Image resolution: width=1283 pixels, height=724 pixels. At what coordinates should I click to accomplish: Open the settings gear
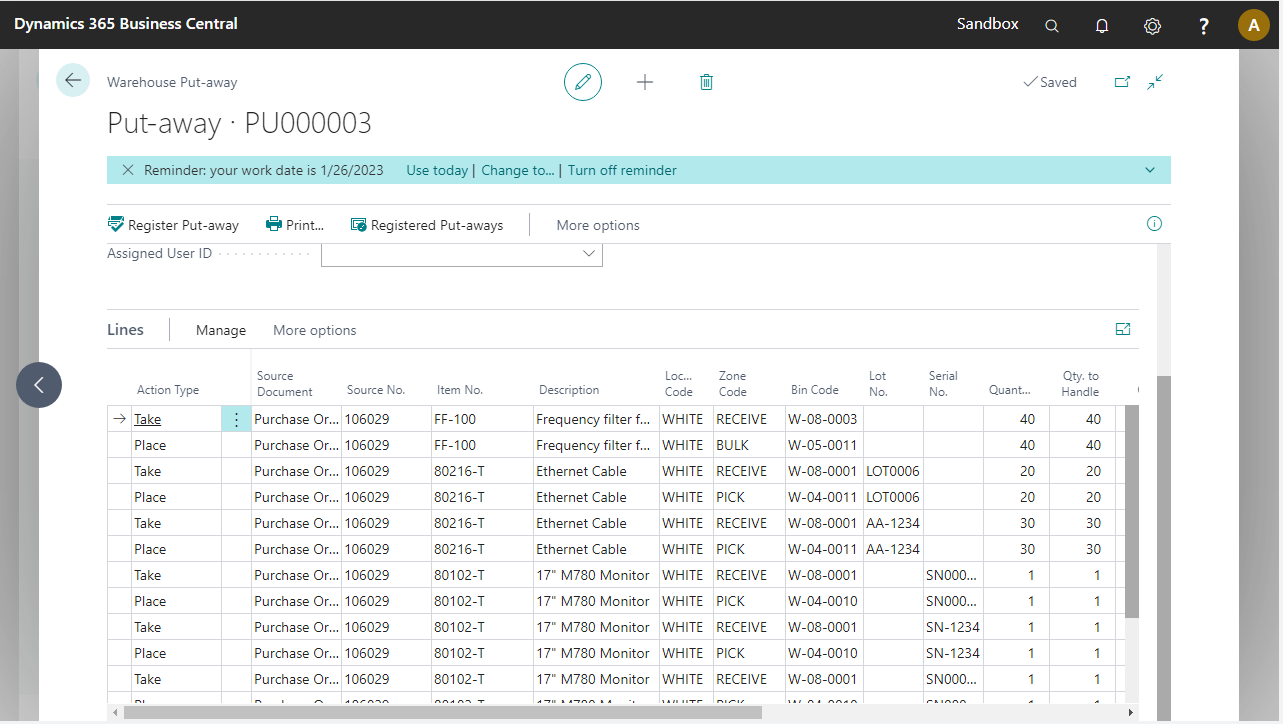tap(1152, 26)
